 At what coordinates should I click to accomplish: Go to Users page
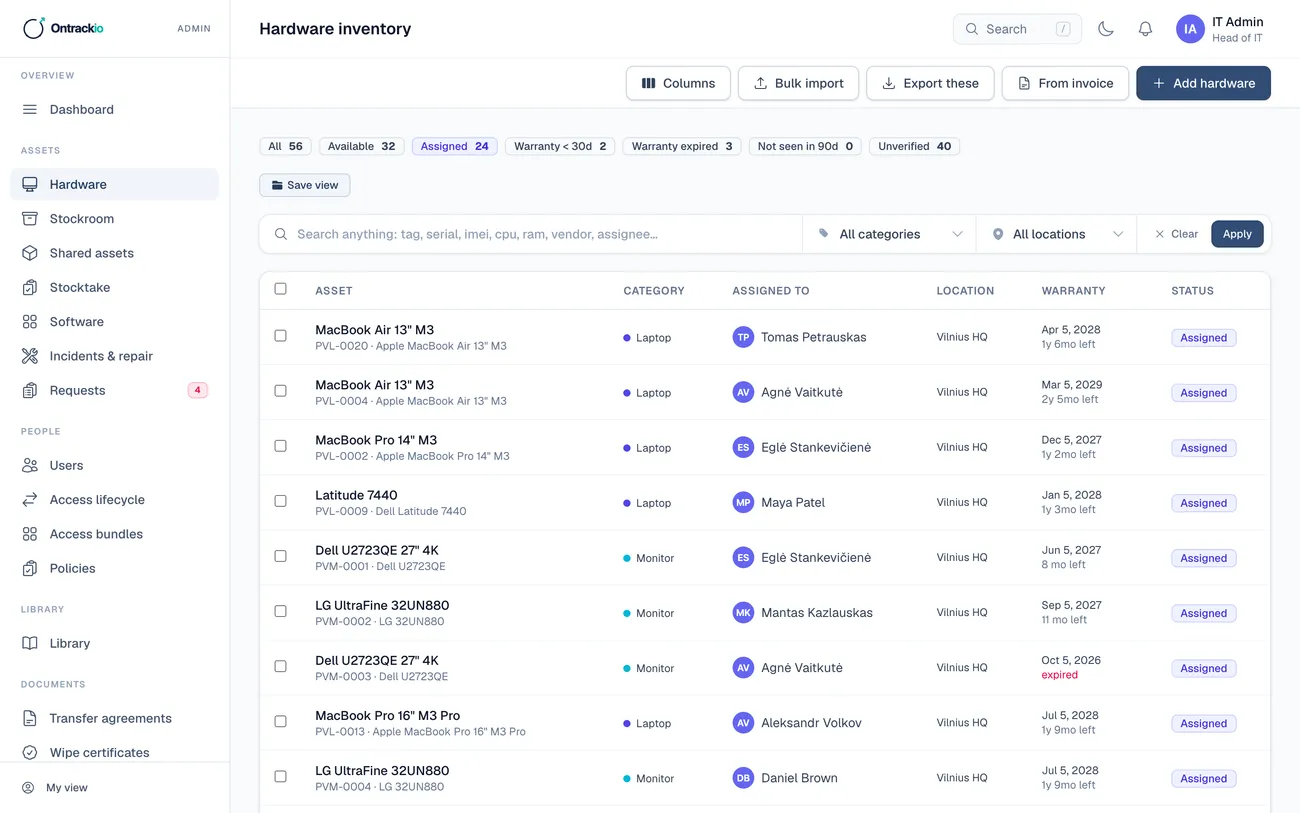click(x=114, y=465)
